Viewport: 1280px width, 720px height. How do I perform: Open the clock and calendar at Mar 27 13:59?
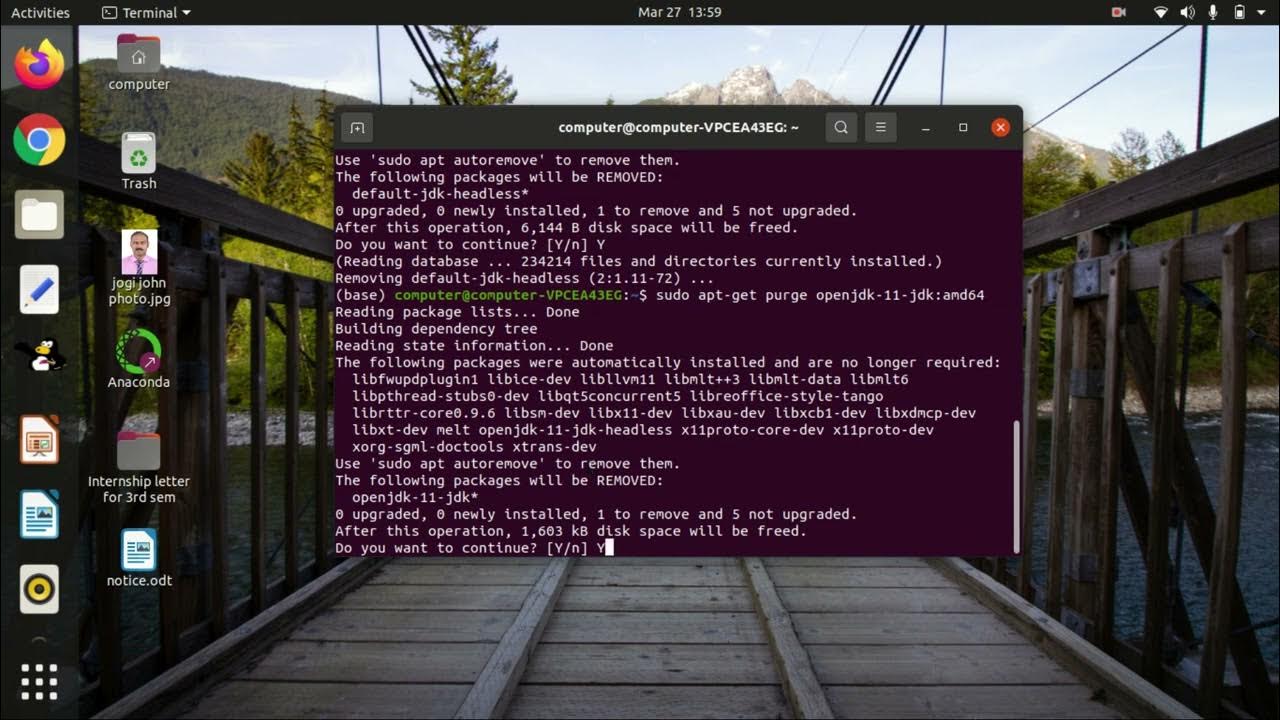click(679, 13)
